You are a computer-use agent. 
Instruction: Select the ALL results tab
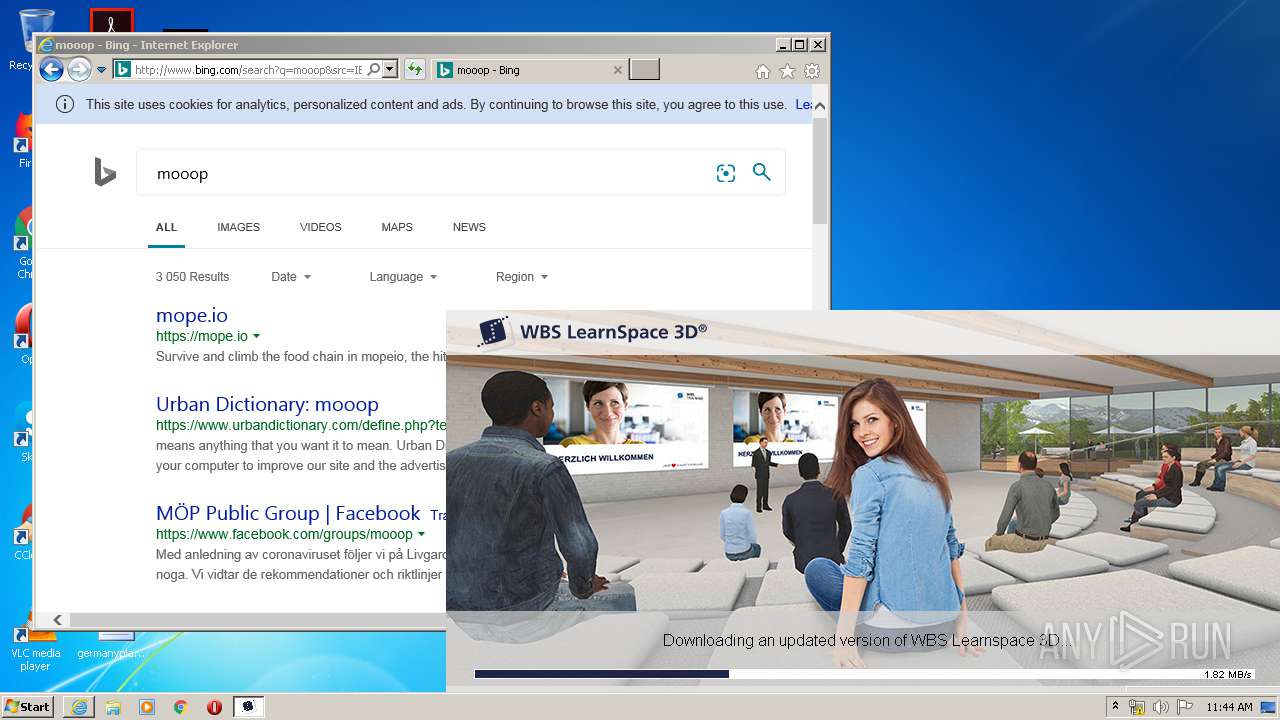coord(166,227)
